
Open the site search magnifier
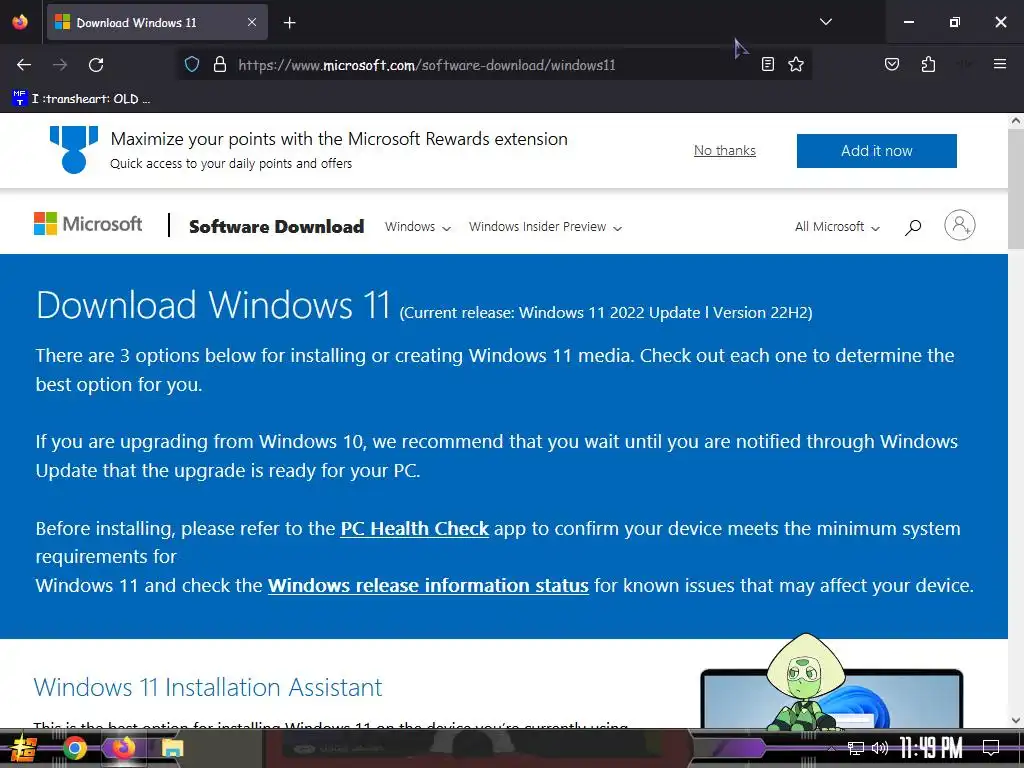[x=913, y=227]
